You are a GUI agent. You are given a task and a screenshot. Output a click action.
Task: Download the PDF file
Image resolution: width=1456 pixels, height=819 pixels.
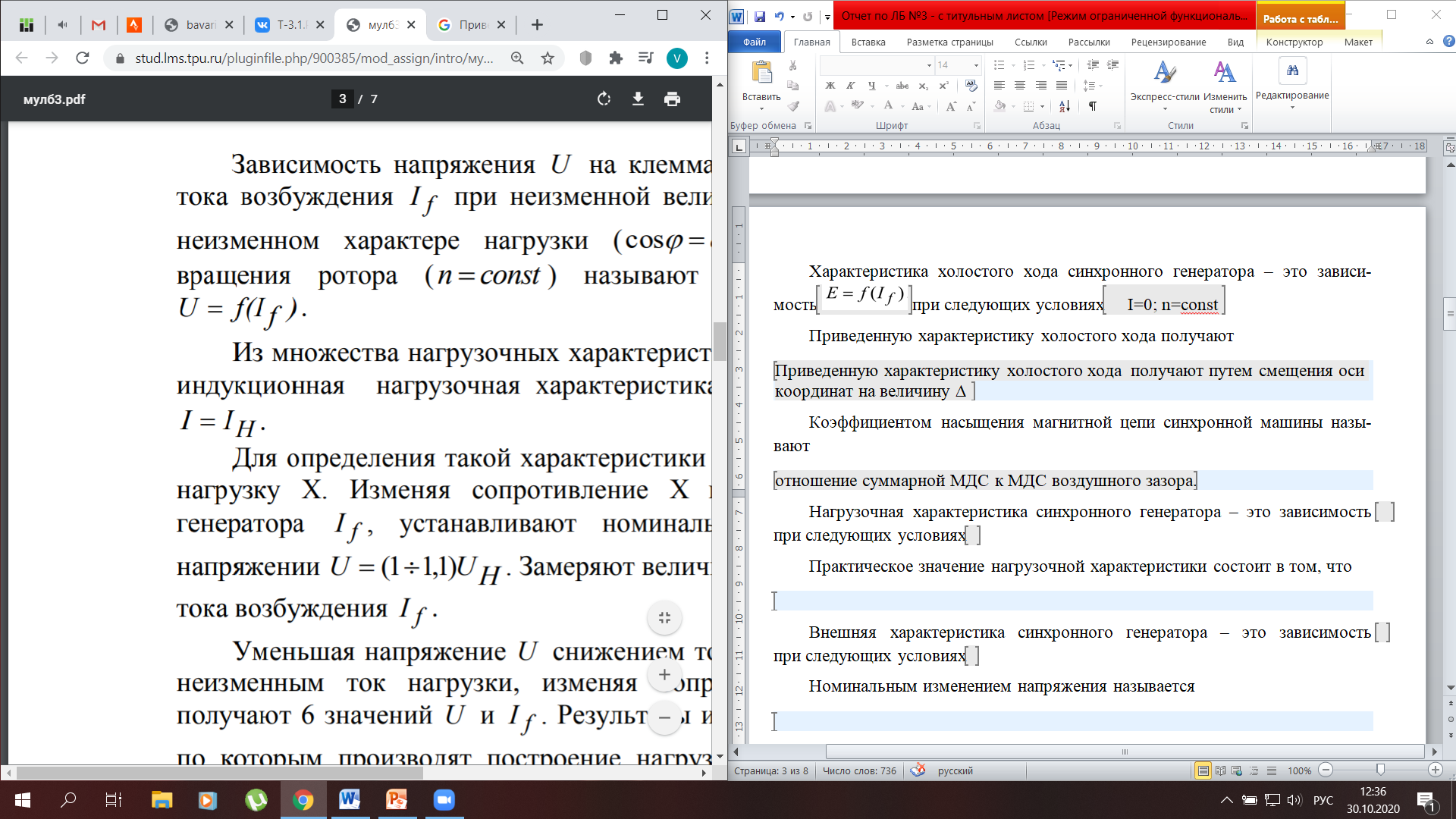[638, 99]
